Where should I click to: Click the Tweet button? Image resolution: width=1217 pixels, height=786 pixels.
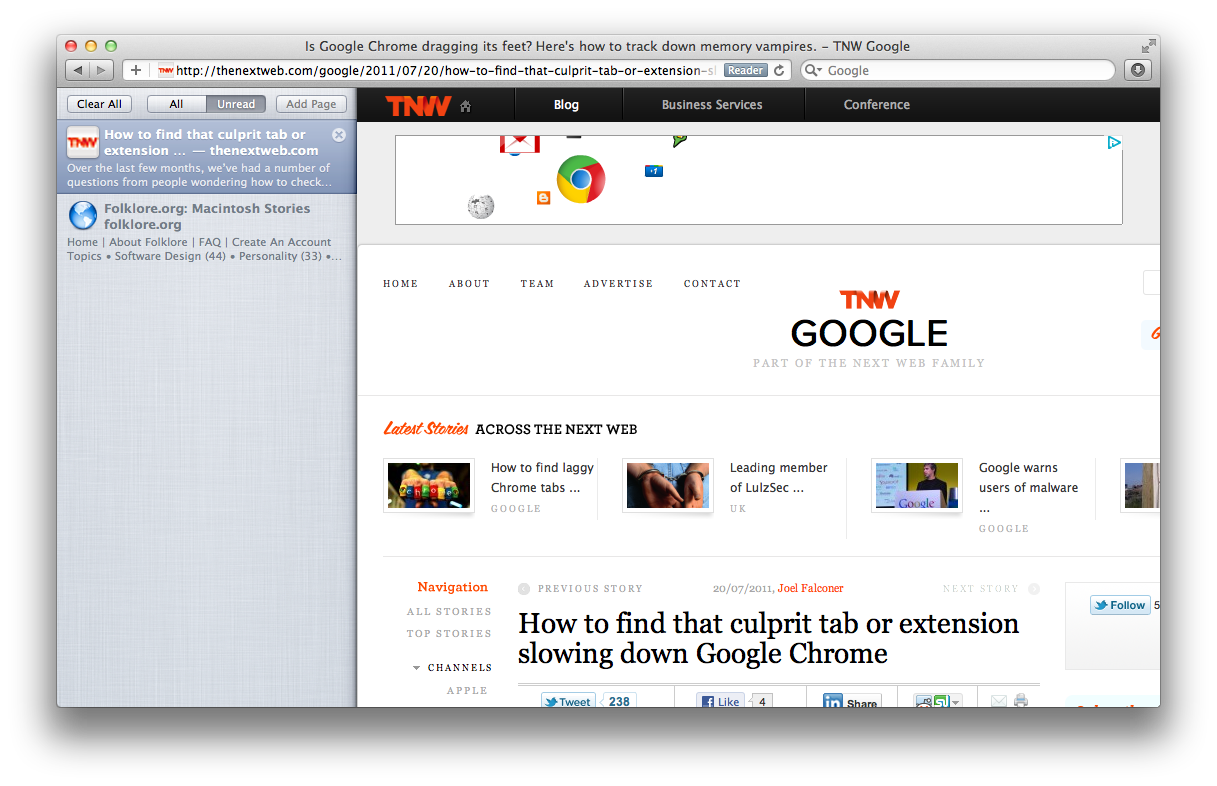[x=568, y=701]
